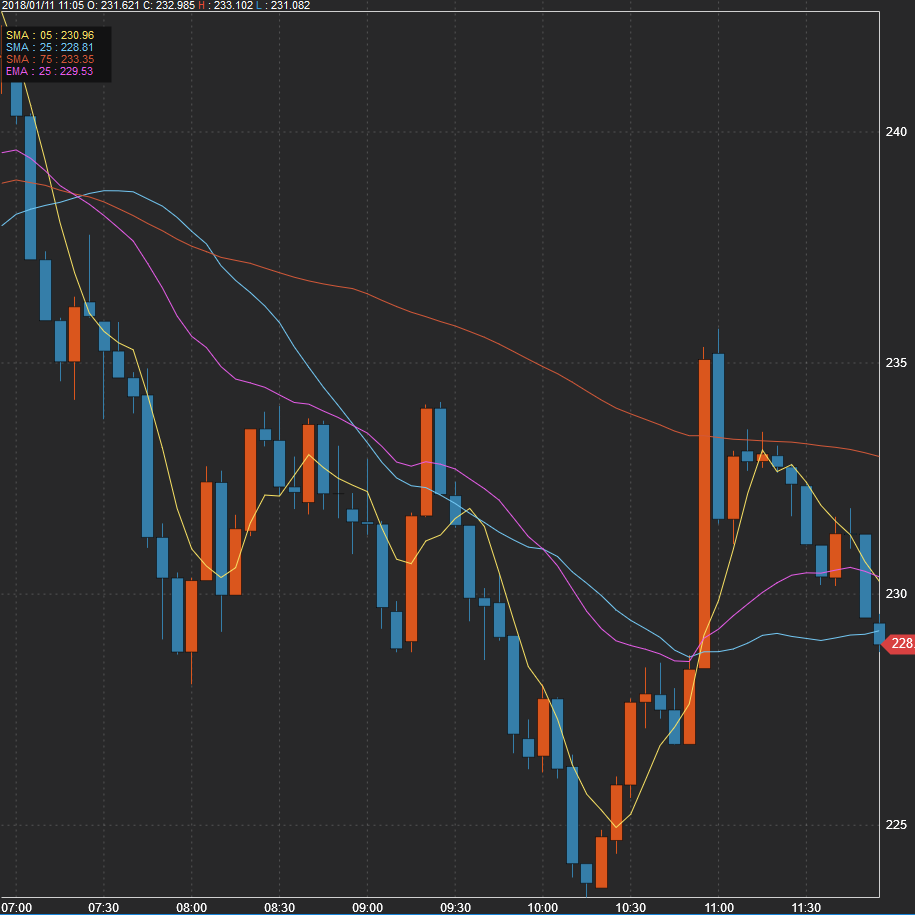Click the high price value H: 233.102
This screenshot has width=915, height=915.
coord(226,5)
